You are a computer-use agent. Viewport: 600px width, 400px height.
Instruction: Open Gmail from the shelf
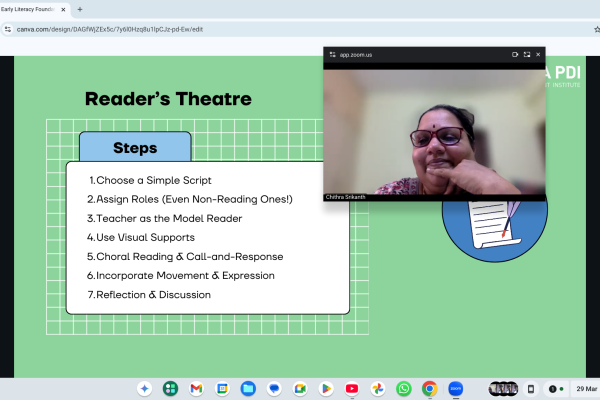pyautogui.click(x=196, y=388)
